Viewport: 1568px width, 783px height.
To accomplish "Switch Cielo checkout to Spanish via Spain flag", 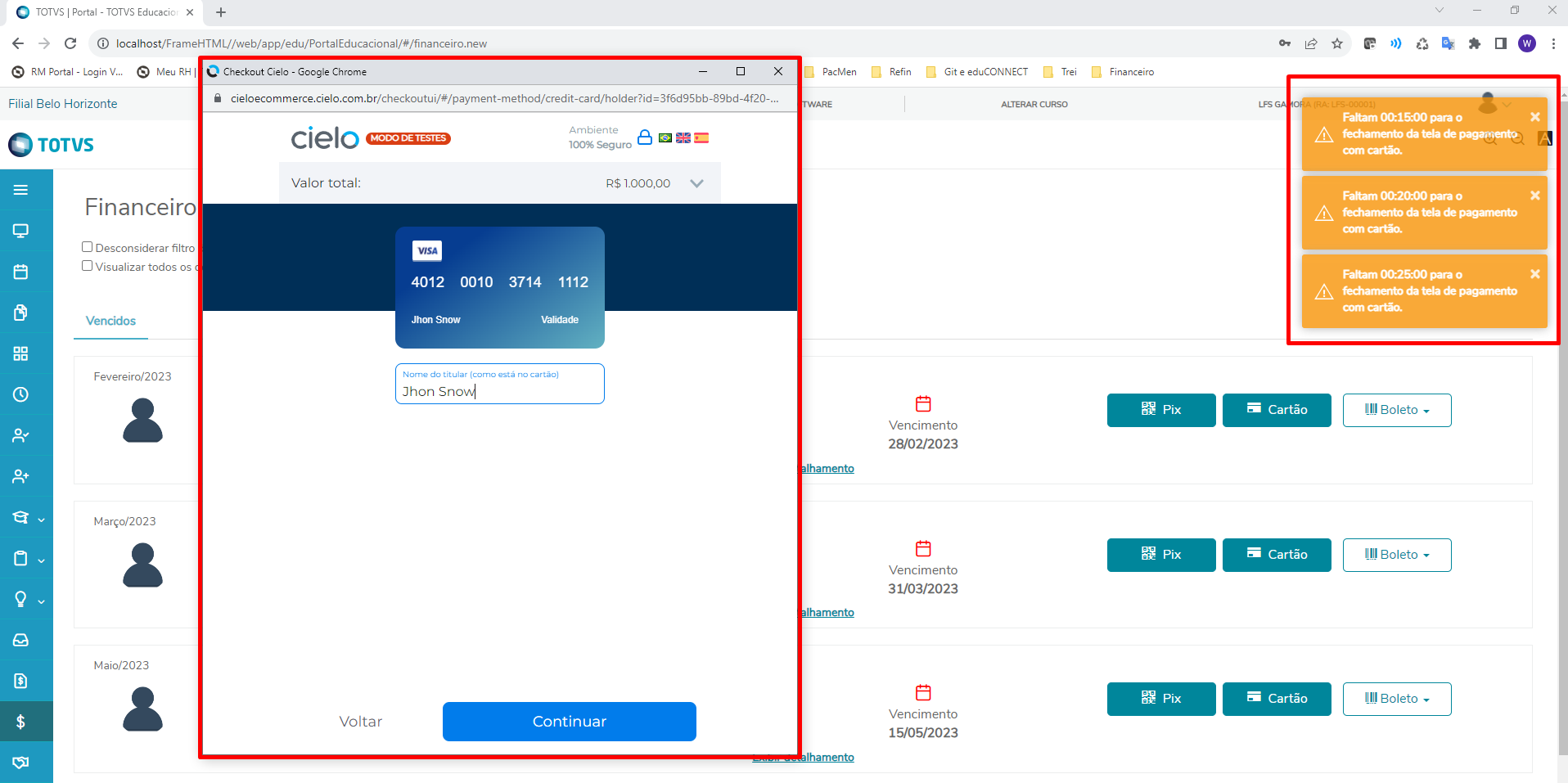I will (x=701, y=137).
